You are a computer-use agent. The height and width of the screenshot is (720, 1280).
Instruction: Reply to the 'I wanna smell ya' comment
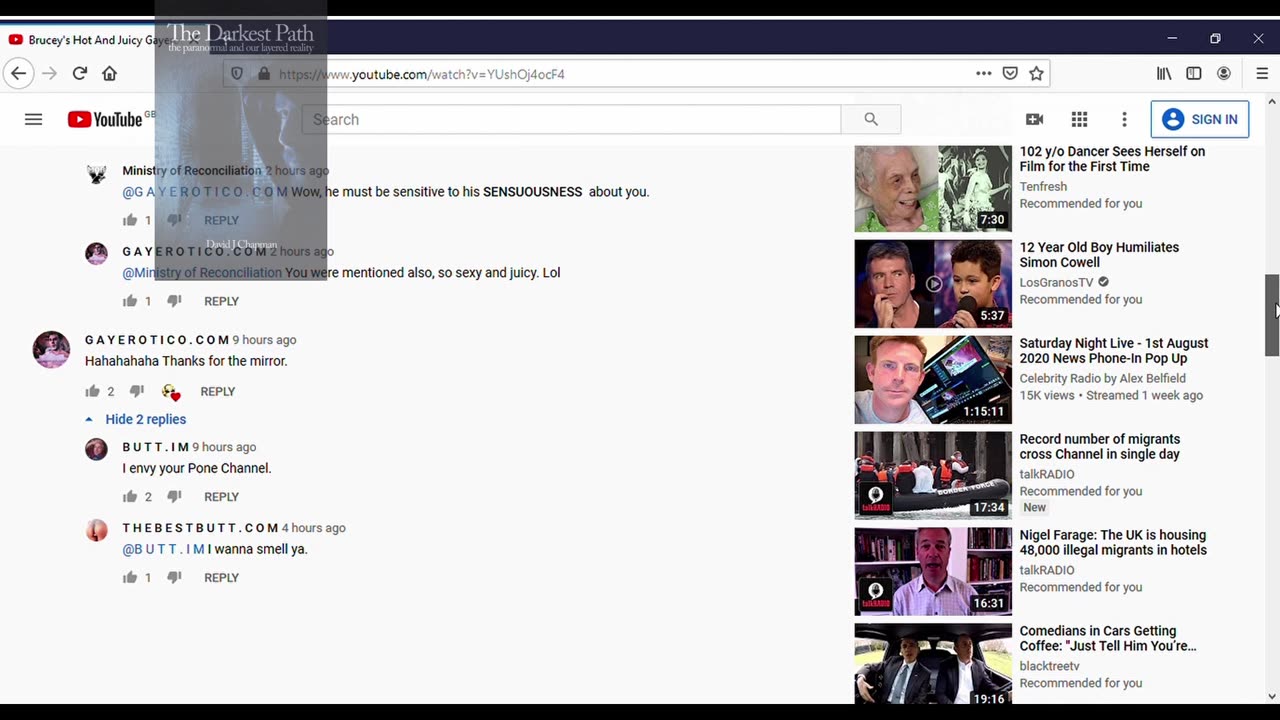tap(221, 578)
